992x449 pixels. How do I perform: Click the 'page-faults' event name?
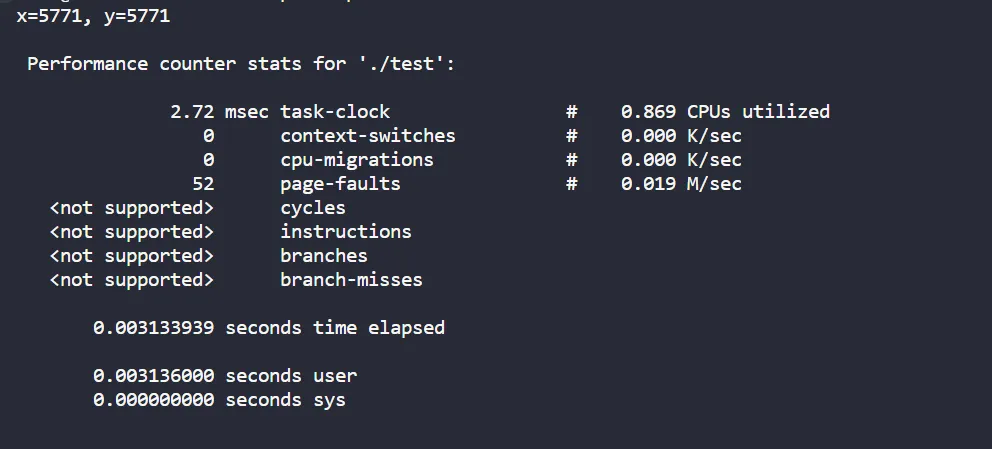pyautogui.click(x=340, y=184)
